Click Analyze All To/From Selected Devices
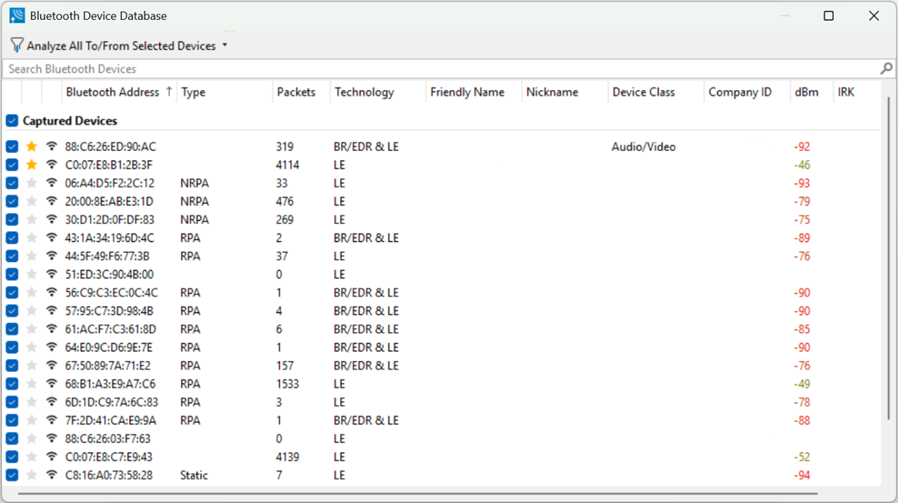Image resolution: width=898 pixels, height=503 pixels. pos(121,46)
